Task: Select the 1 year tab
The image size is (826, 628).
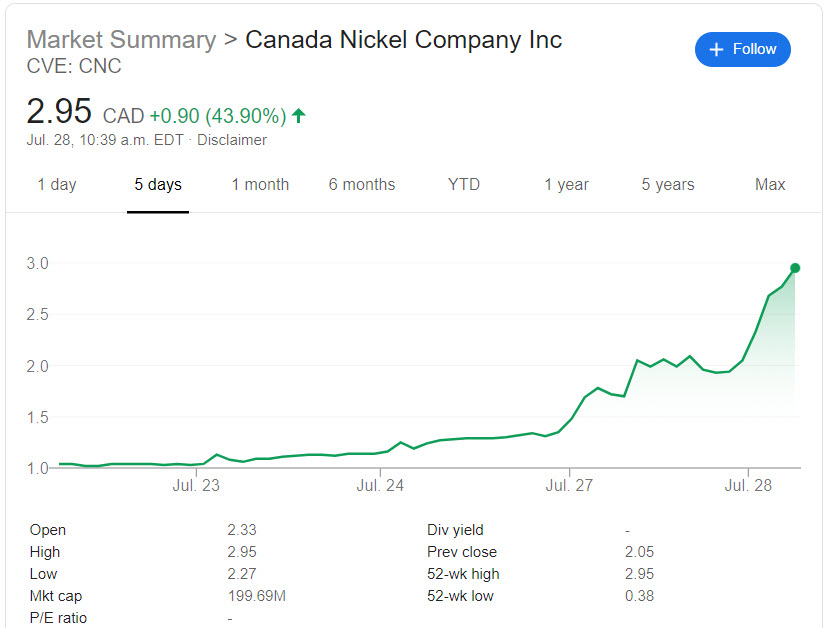Action: pyautogui.click(x=566, y=184)
